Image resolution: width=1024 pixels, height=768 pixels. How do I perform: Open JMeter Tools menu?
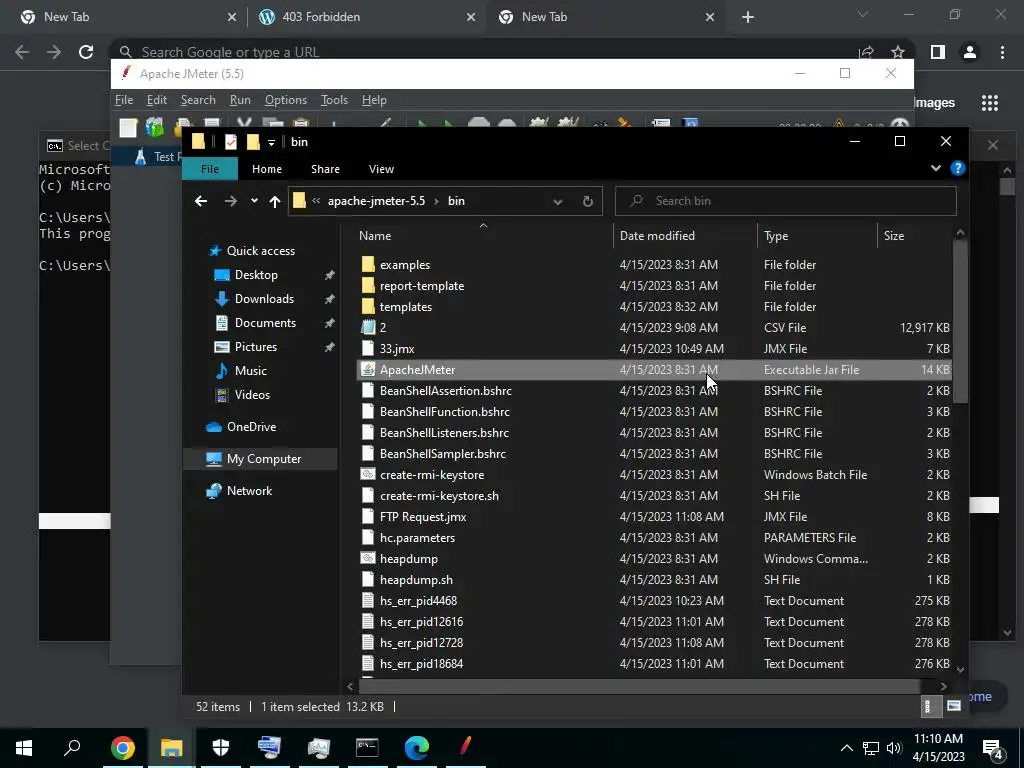(x=334, y=100)
